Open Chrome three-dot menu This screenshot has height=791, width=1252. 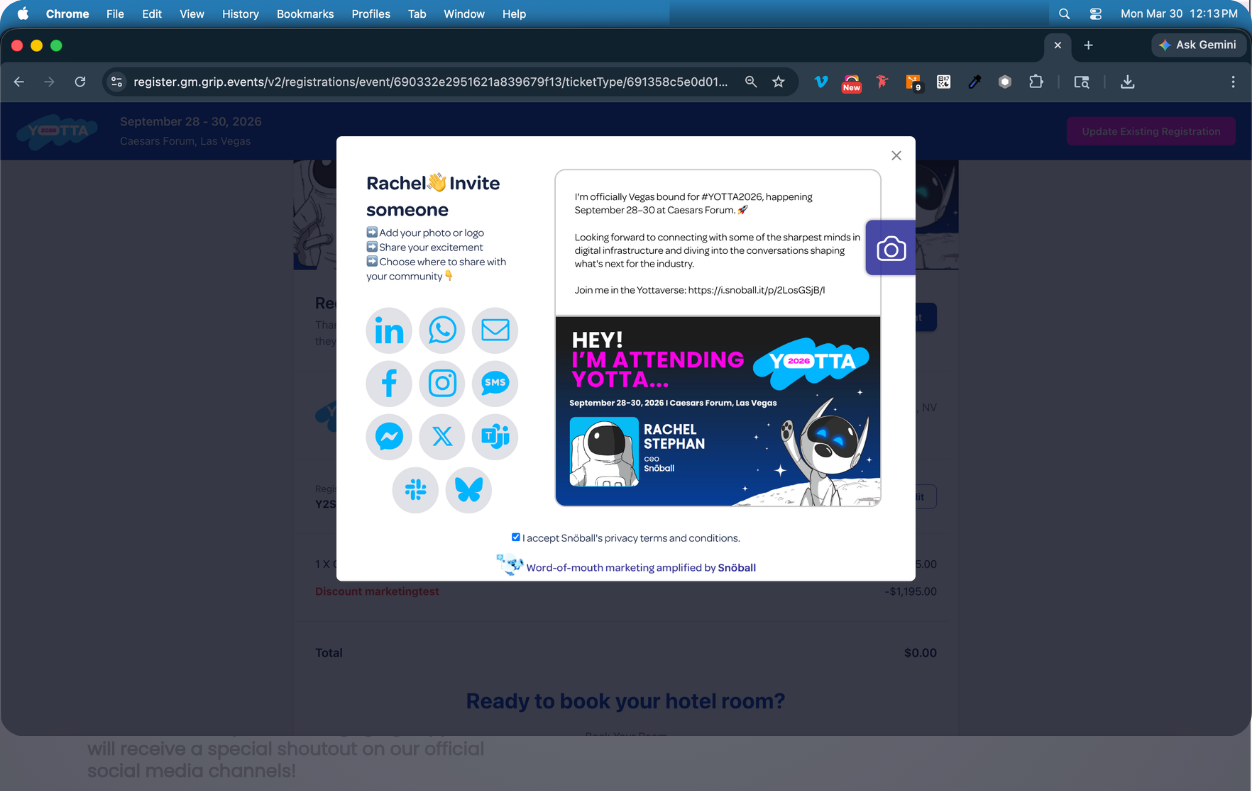pos(1233,82)
